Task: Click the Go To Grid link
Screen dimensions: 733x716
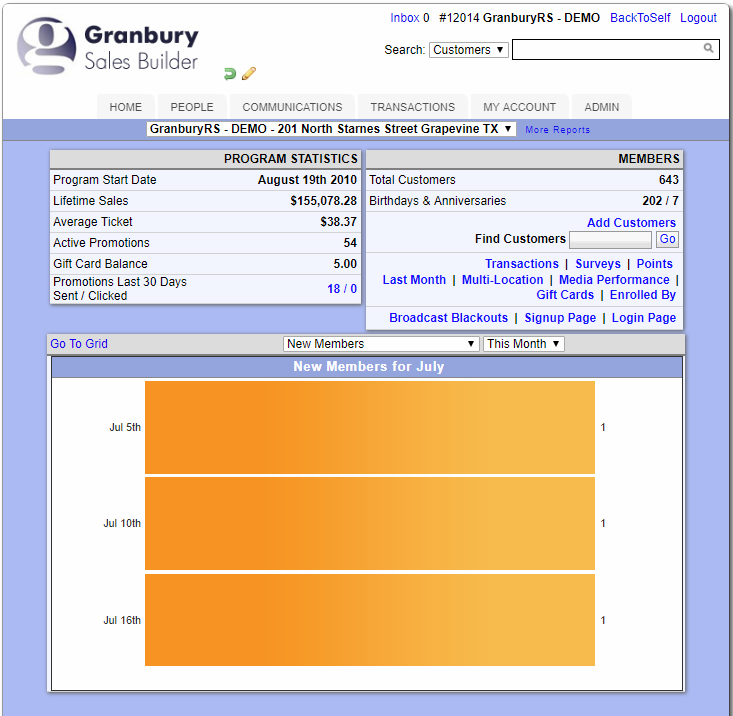Action: 79,344
